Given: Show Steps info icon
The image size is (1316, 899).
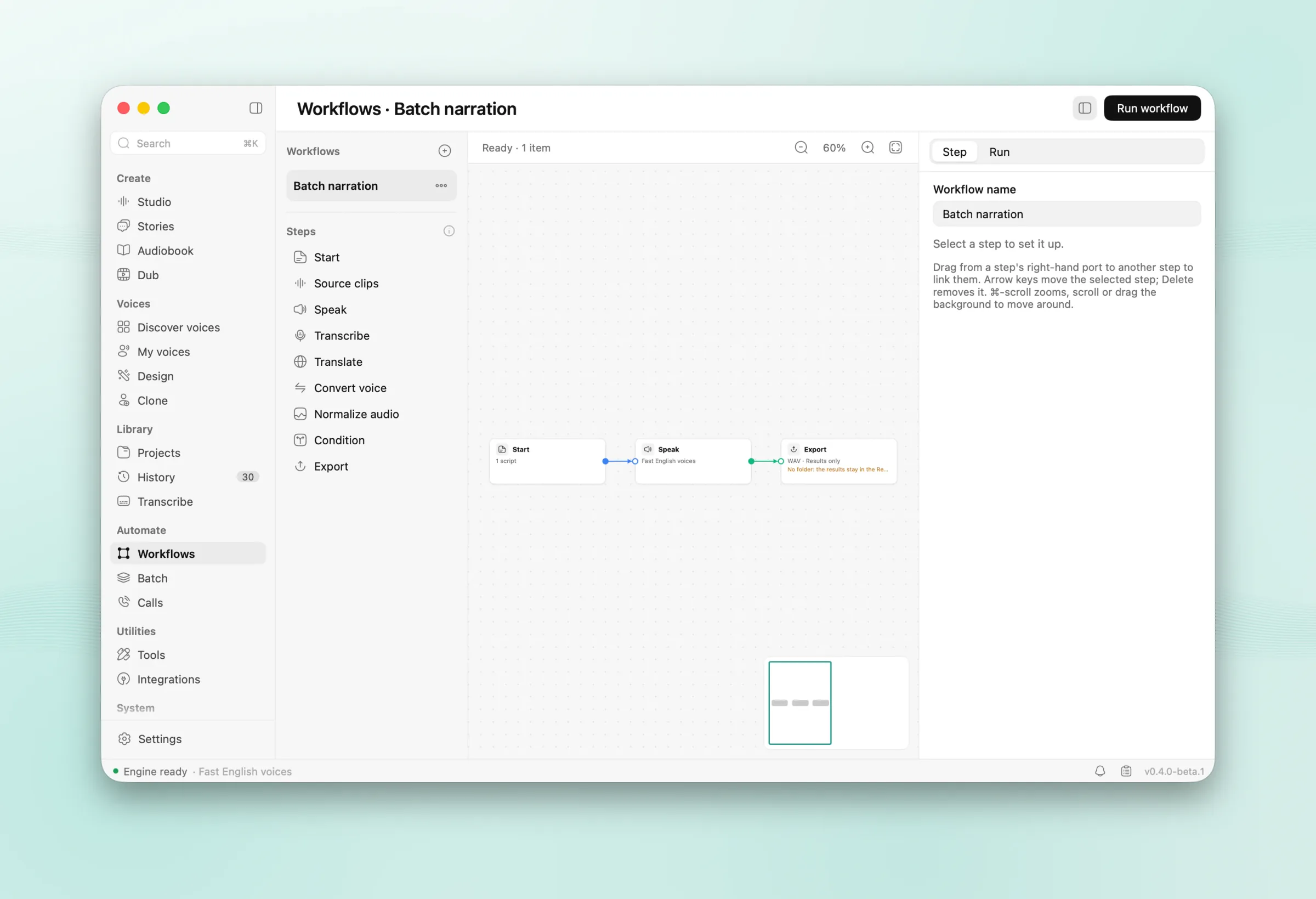Looking at the screenshot, I should pos(449,231).
